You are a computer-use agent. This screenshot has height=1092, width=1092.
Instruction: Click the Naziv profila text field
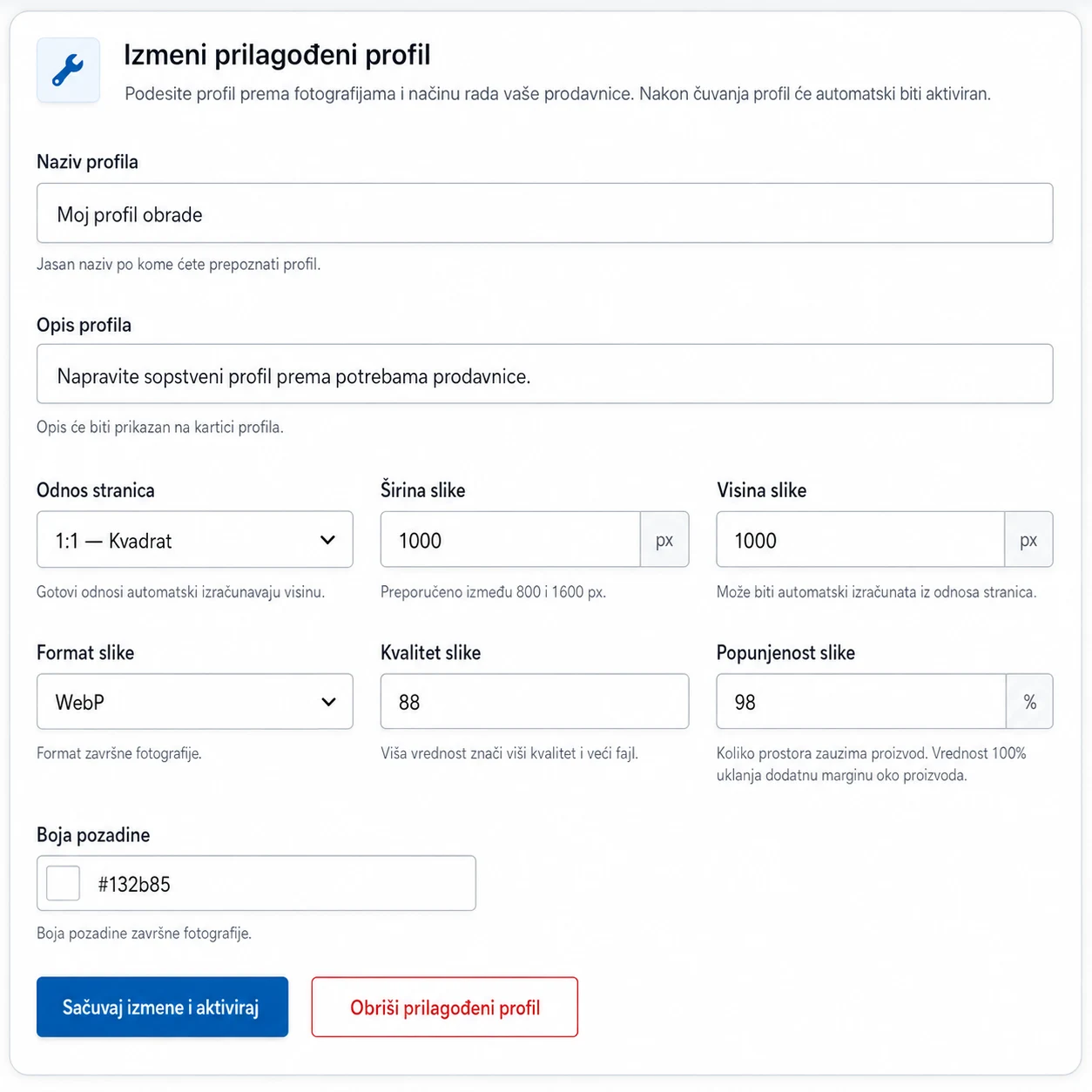(544, 213)
